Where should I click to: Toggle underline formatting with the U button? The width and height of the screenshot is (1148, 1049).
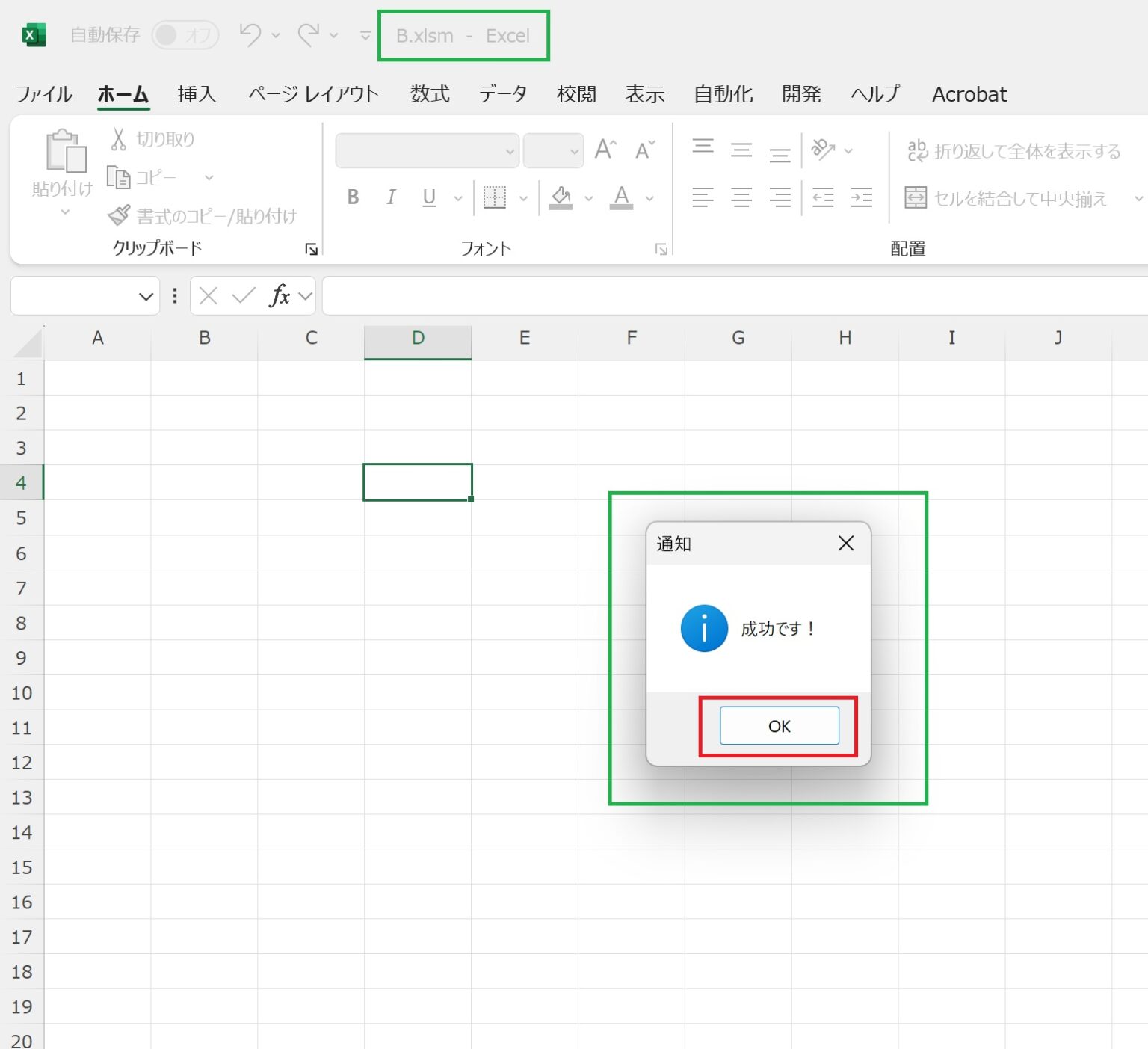coord(428,197)
